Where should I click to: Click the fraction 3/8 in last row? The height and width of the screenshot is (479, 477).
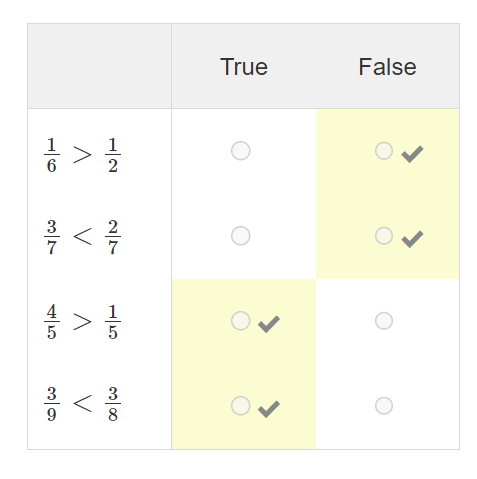pos(113,404)
